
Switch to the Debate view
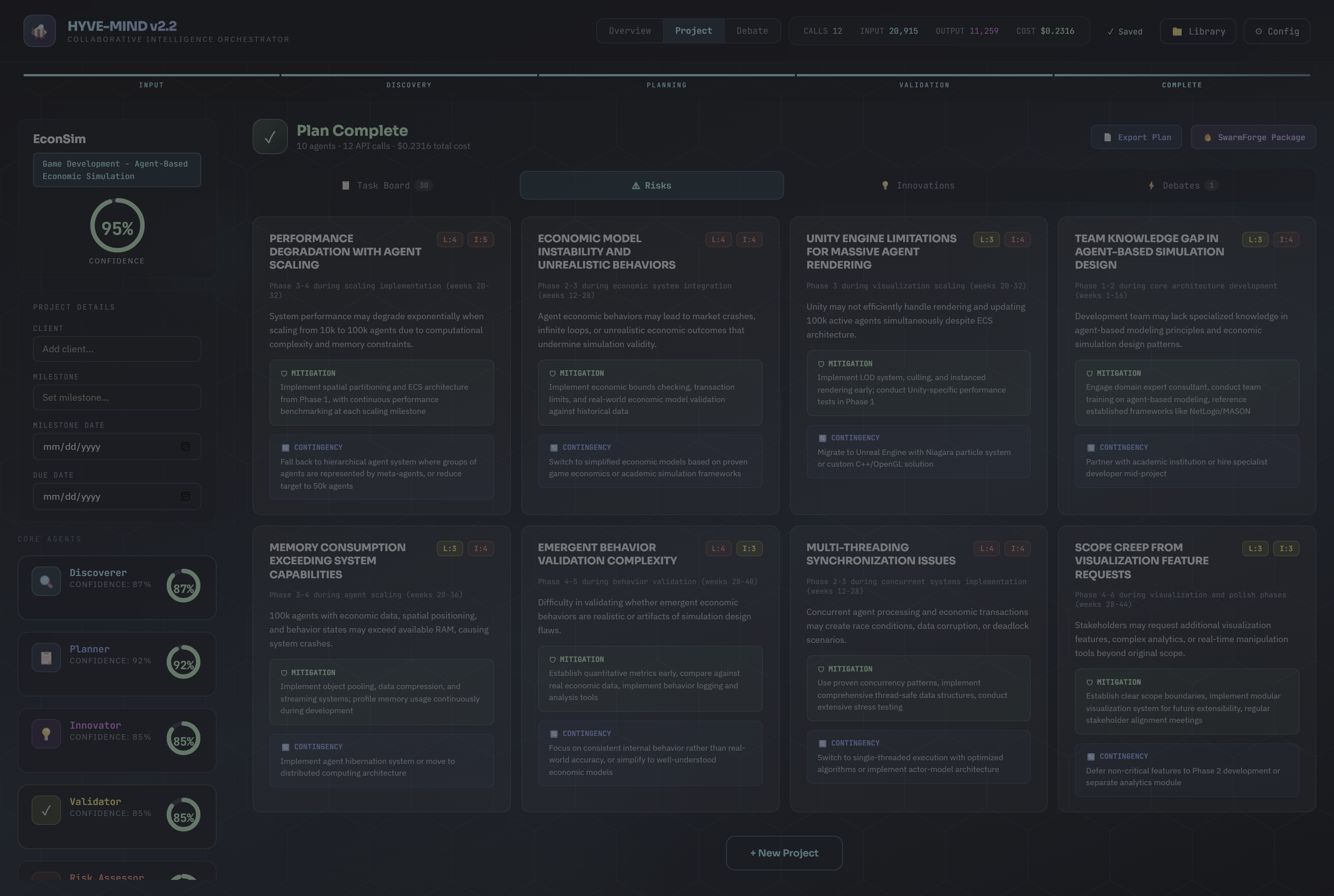(x=751, y=31)
